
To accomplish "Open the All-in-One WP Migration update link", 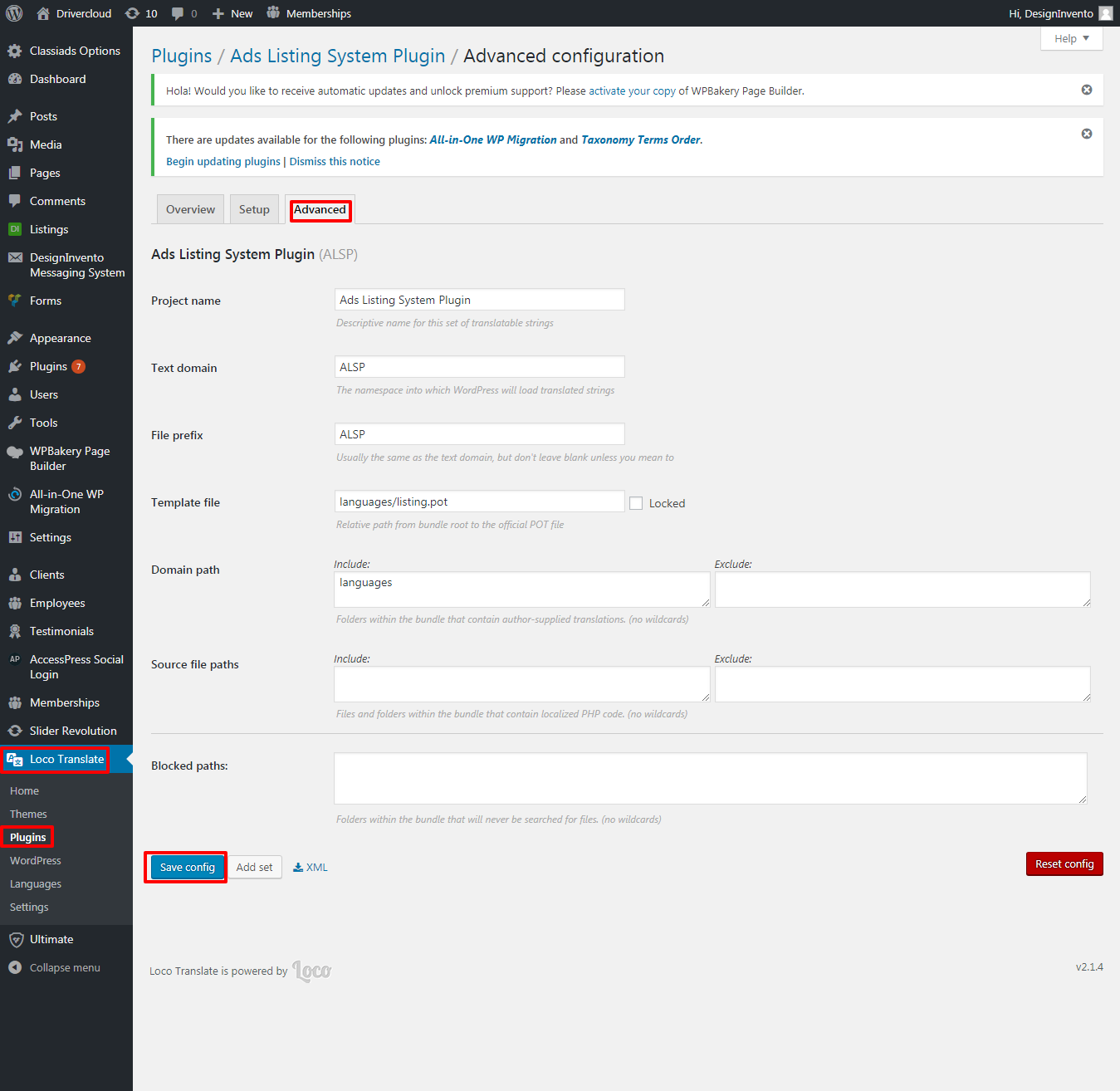I will (493, 139).
